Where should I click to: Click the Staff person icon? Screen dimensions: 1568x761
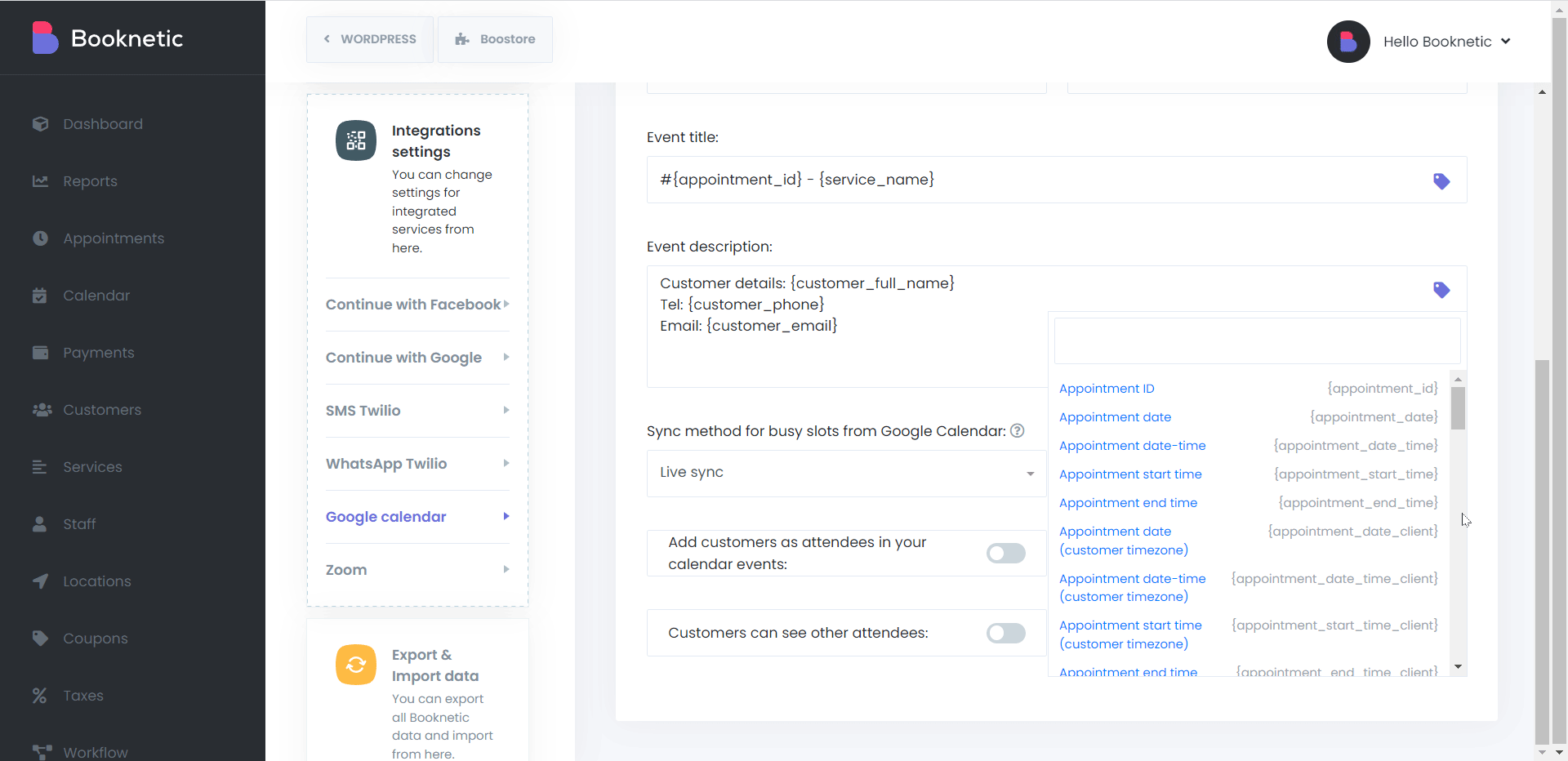click(39, 524)
